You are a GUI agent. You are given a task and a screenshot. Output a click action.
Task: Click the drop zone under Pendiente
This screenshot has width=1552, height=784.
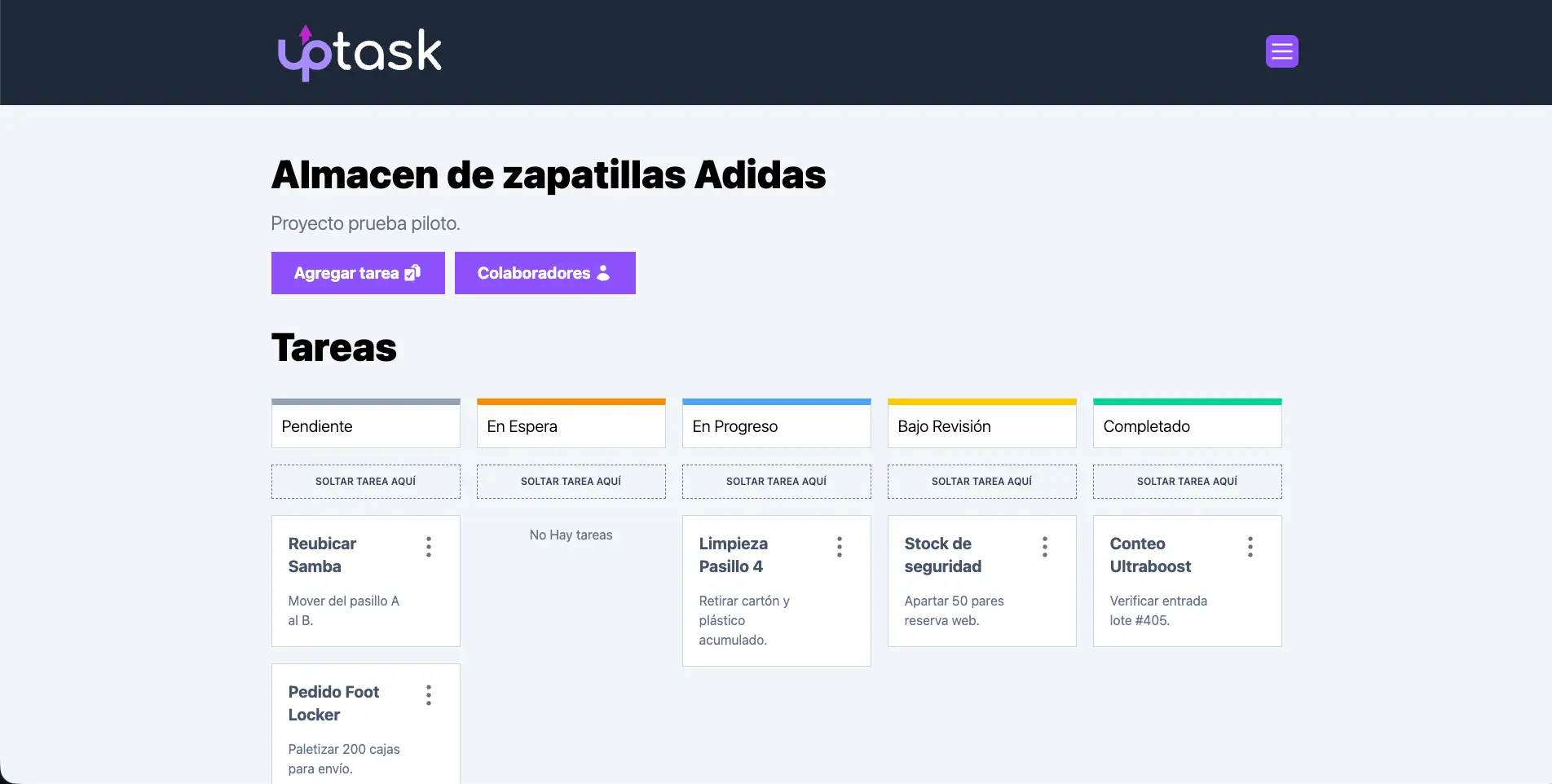click(365, 482)
